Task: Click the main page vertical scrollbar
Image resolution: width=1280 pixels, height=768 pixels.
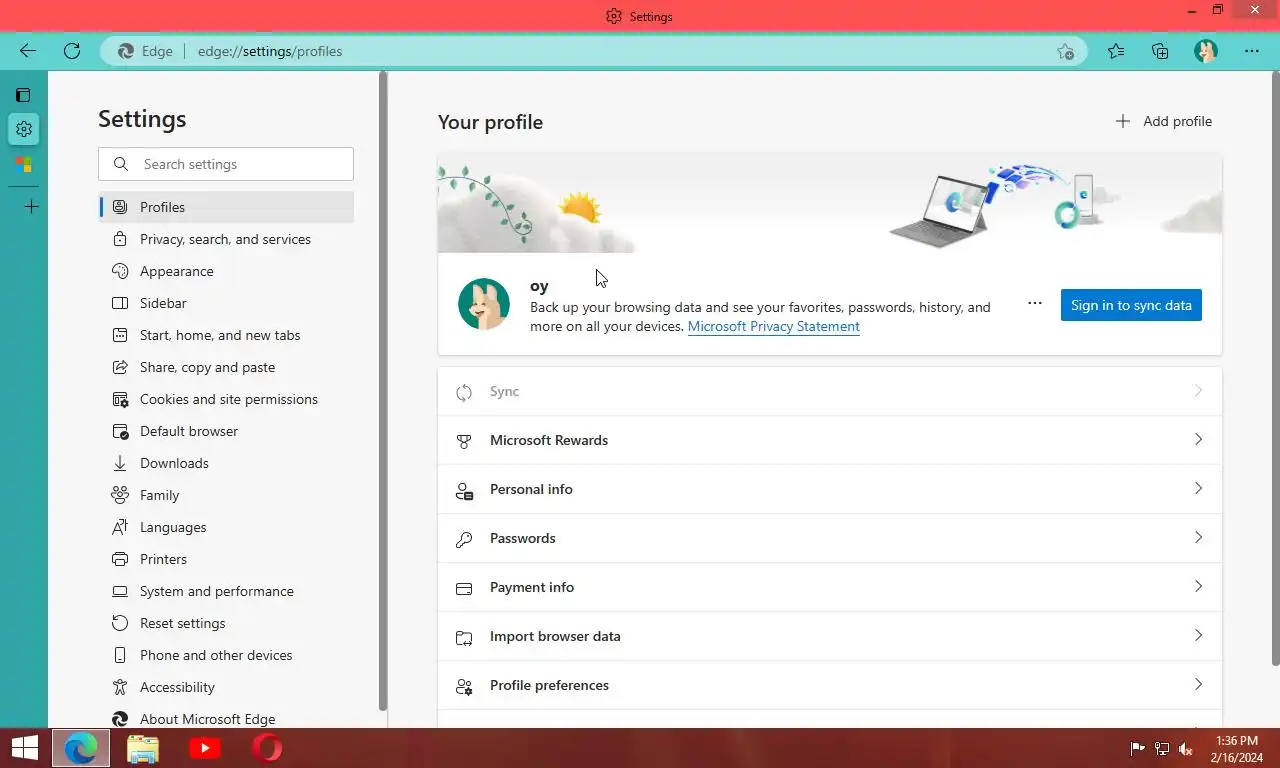Action: (x=1274, y=368)
